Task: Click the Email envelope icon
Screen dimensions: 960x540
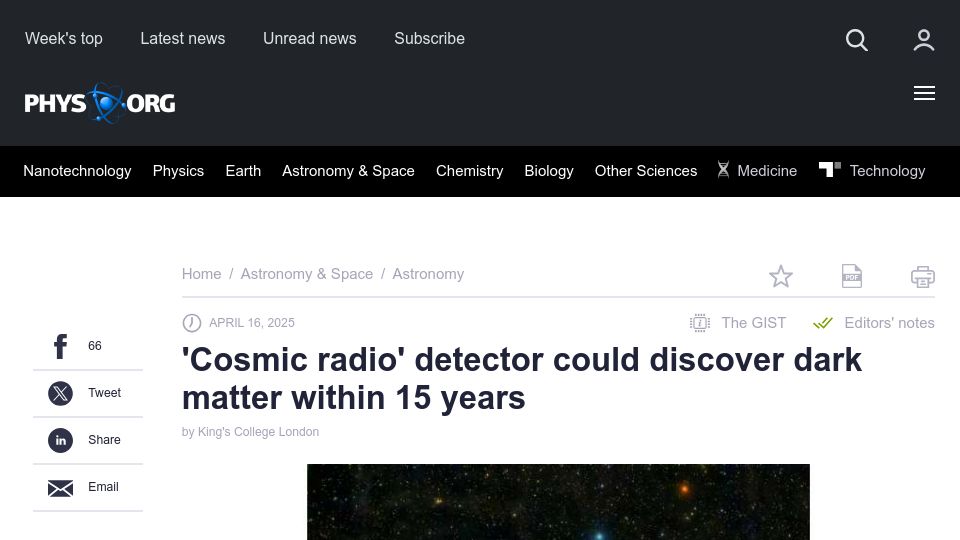Action: point(61,488)
